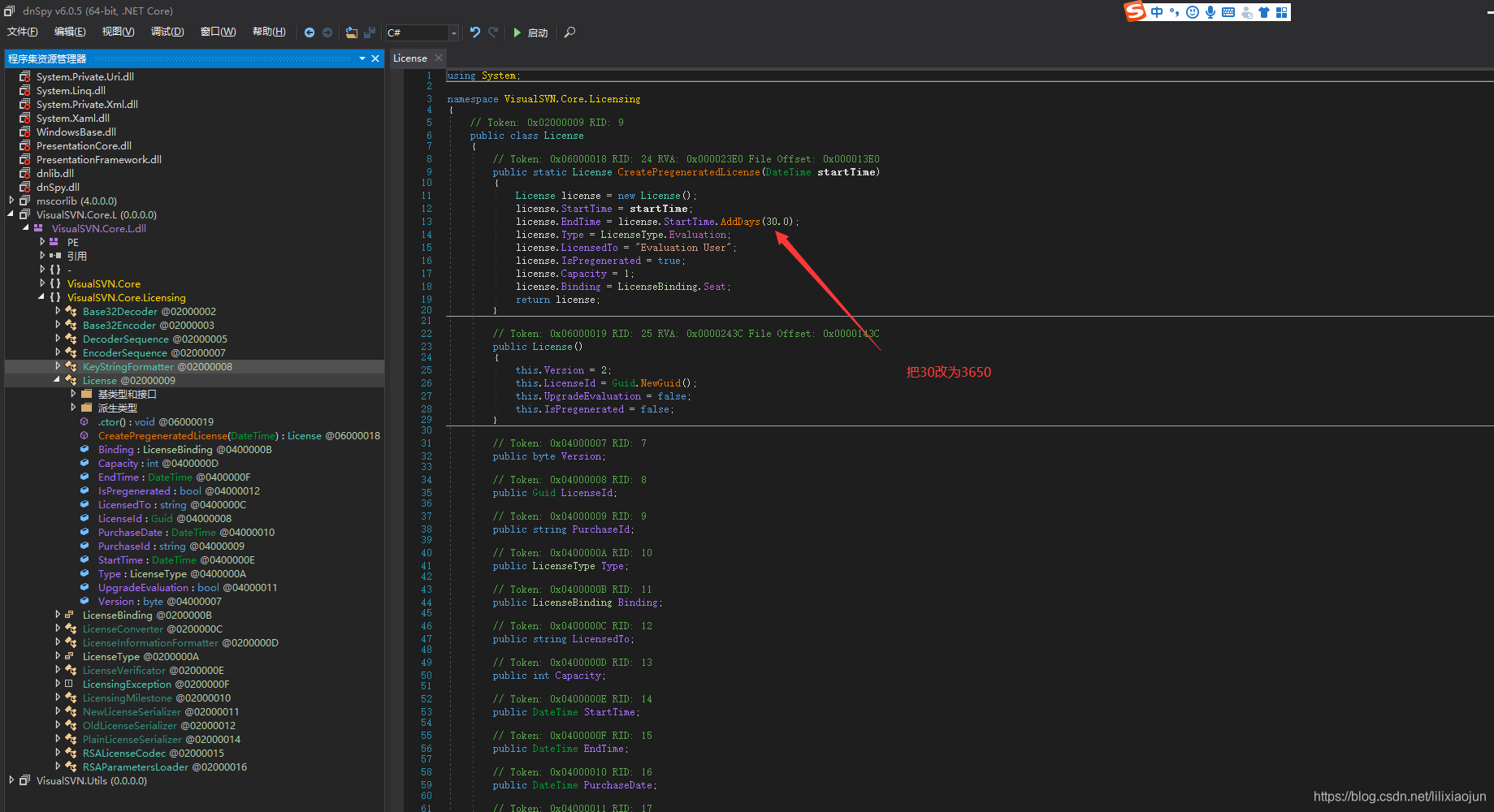Toggle Chinese input mode 中 icon
The image size is (1494, 812).
point(1157,12)
